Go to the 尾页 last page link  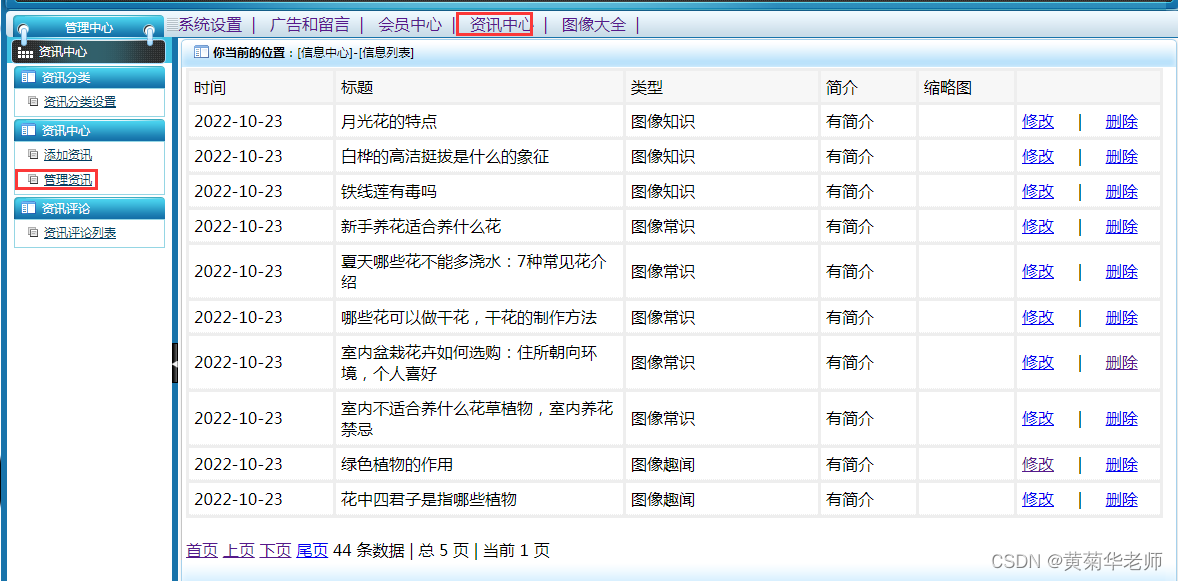tap(312, 551)
